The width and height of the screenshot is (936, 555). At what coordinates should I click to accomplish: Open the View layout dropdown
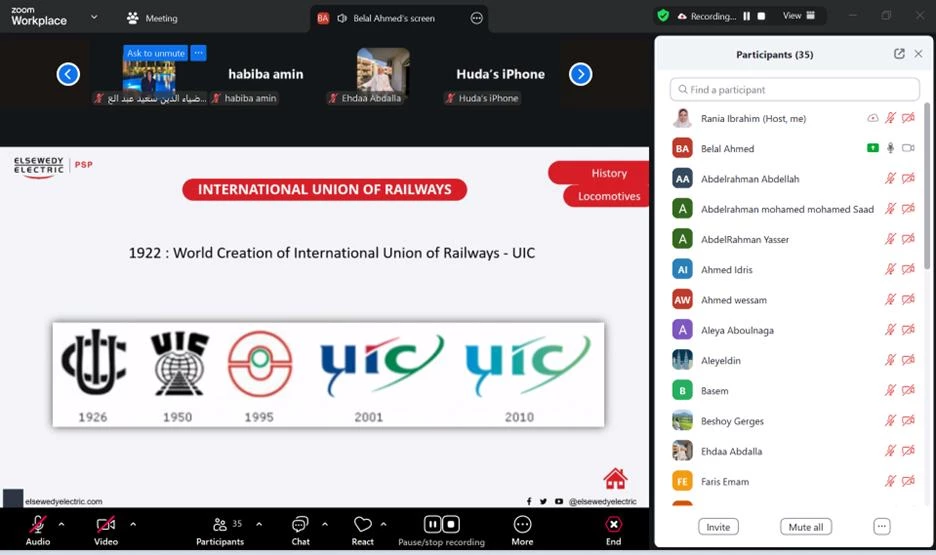pos(799,16)
